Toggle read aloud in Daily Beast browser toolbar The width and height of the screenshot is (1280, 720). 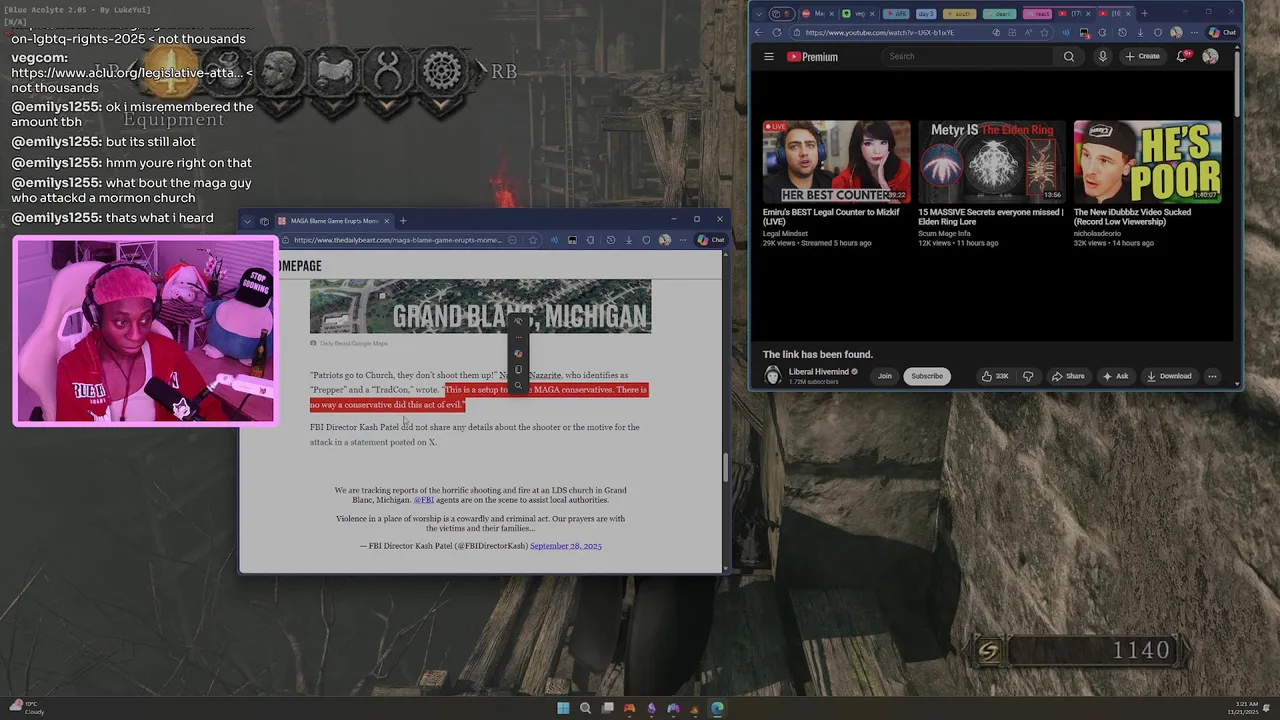pos(554,240)
